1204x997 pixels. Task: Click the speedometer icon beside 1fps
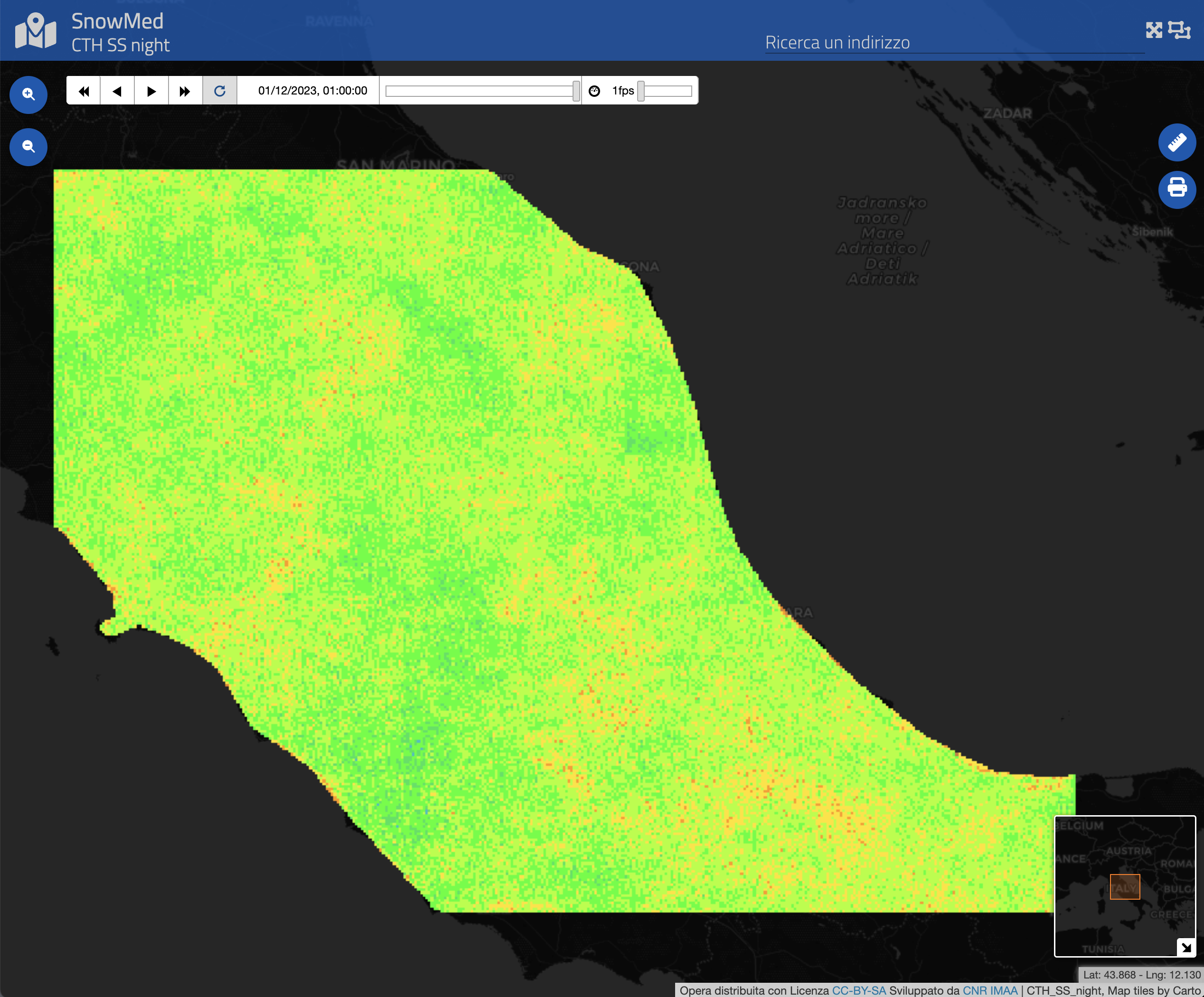click(594, 91)
